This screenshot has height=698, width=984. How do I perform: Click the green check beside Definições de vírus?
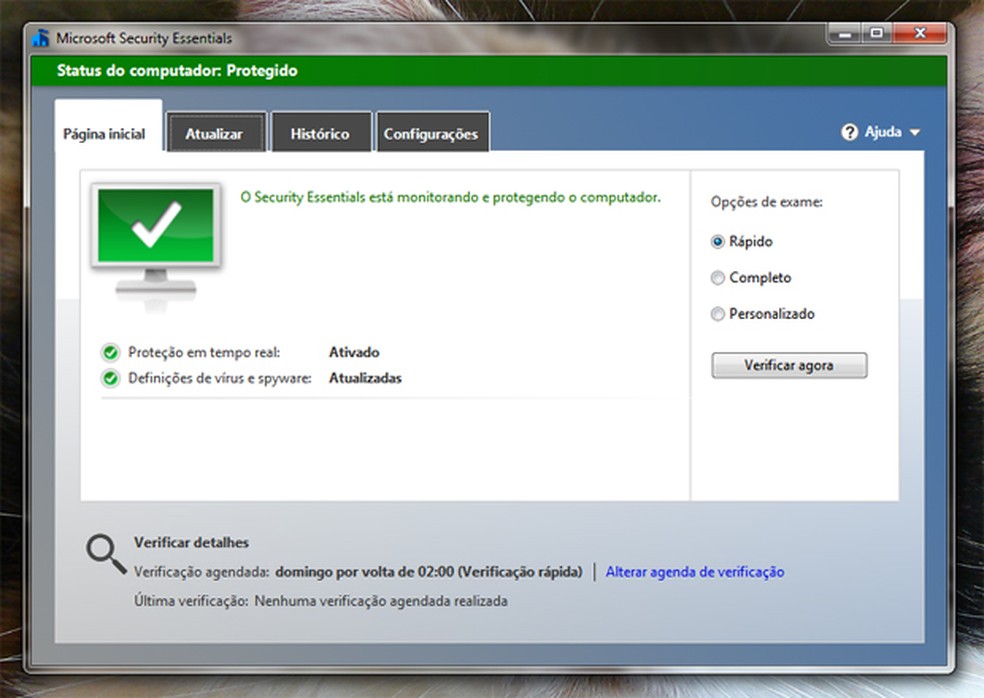110,378
